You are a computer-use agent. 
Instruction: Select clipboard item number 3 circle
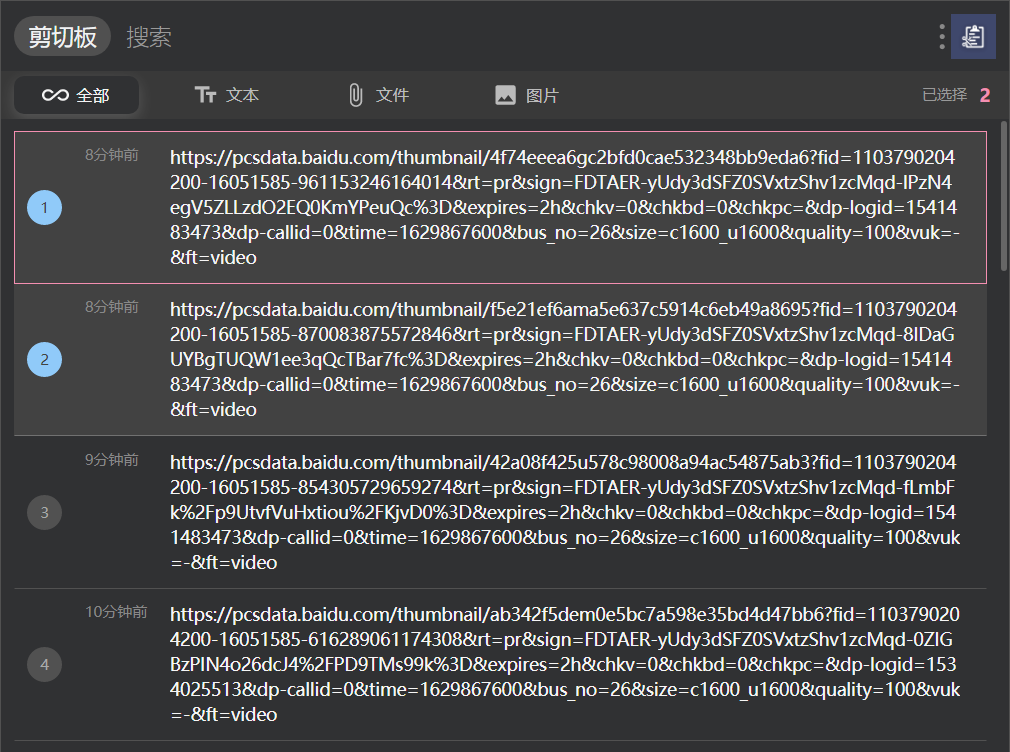pyautogui.click(x=44, y=512)
